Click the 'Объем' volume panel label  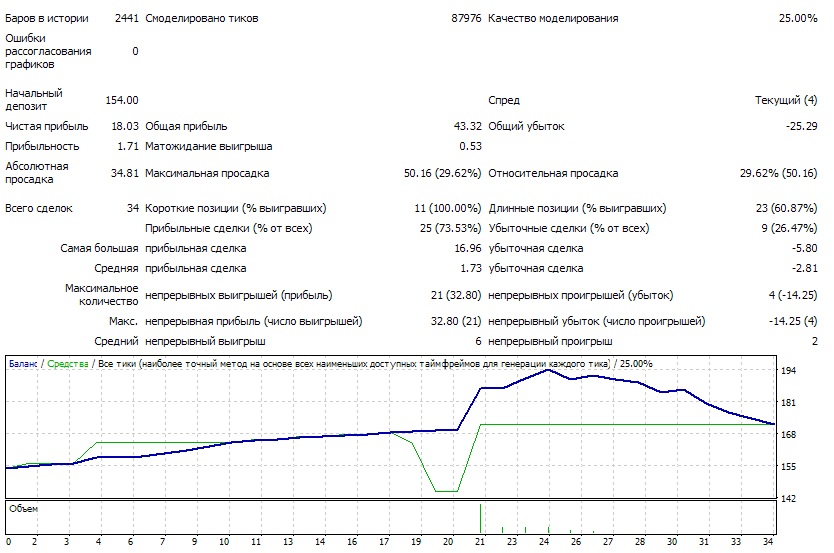click(x=23, y=509)
